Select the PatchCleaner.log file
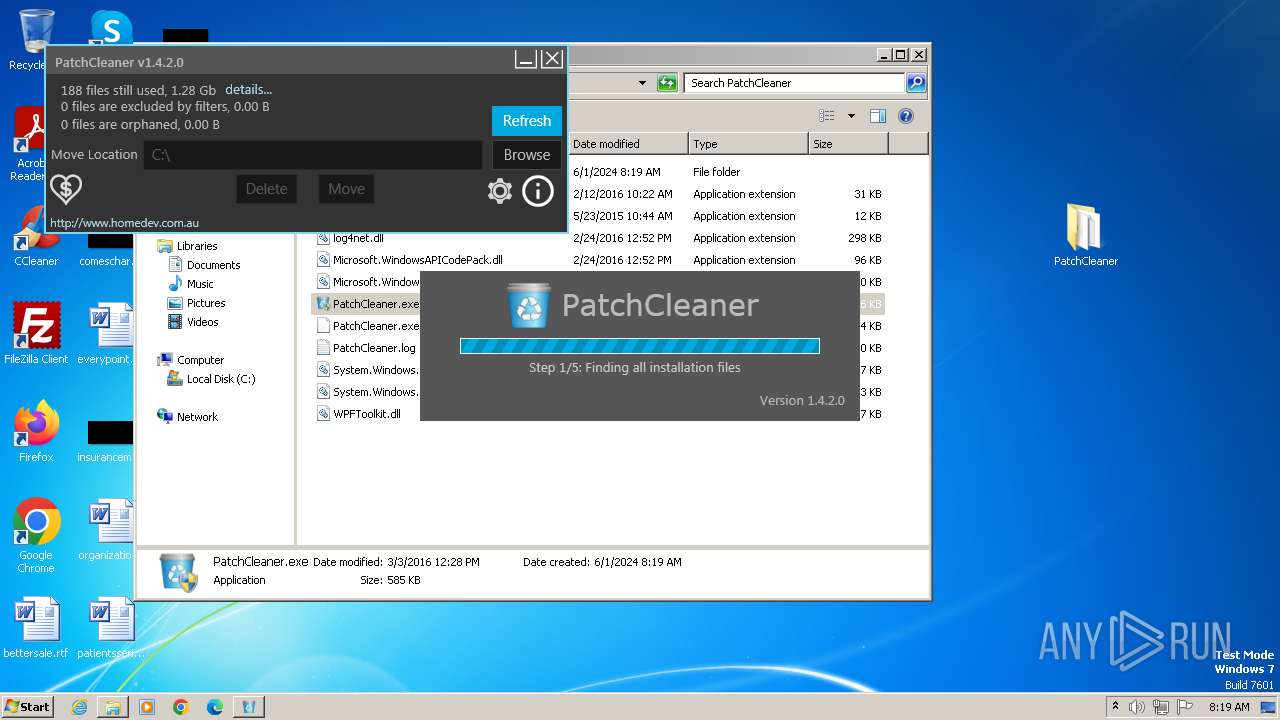 click(367, 348)
